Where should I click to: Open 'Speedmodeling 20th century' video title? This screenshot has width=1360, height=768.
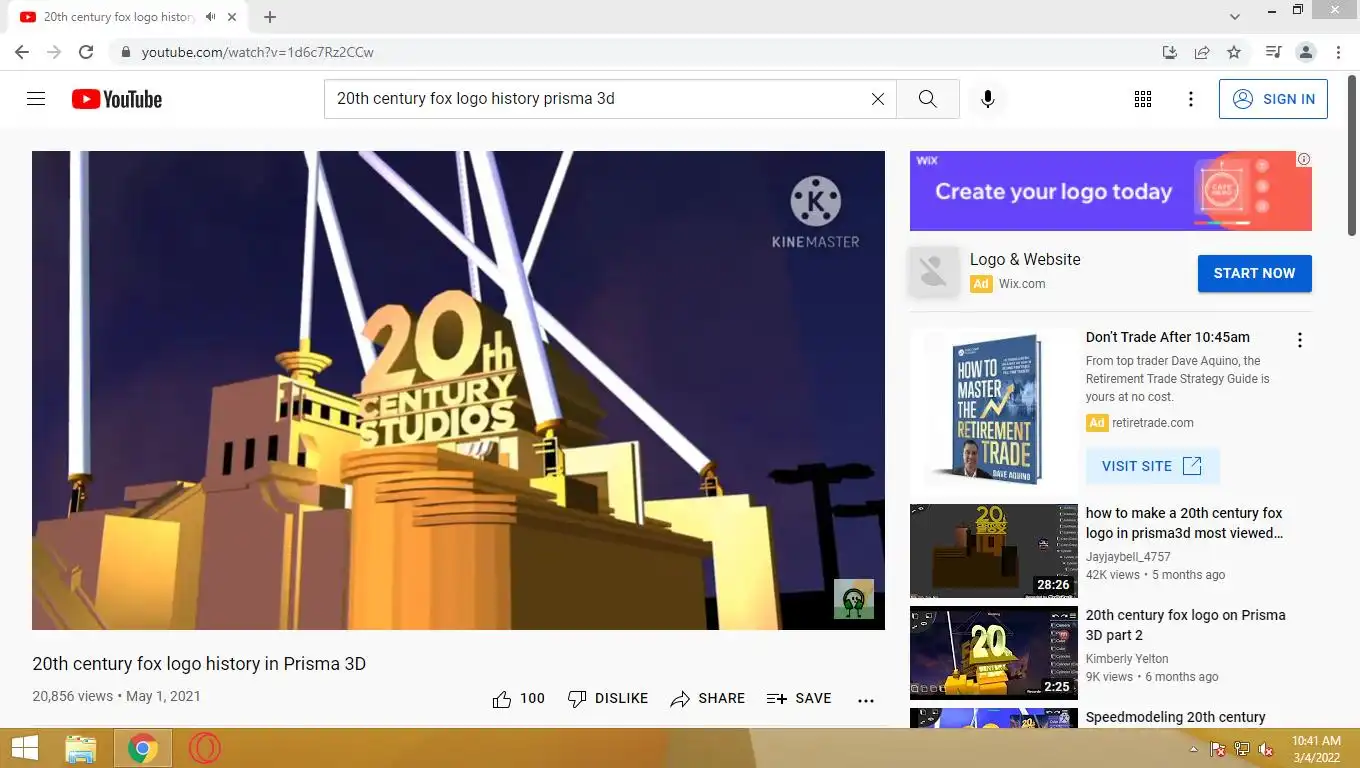1176,717
